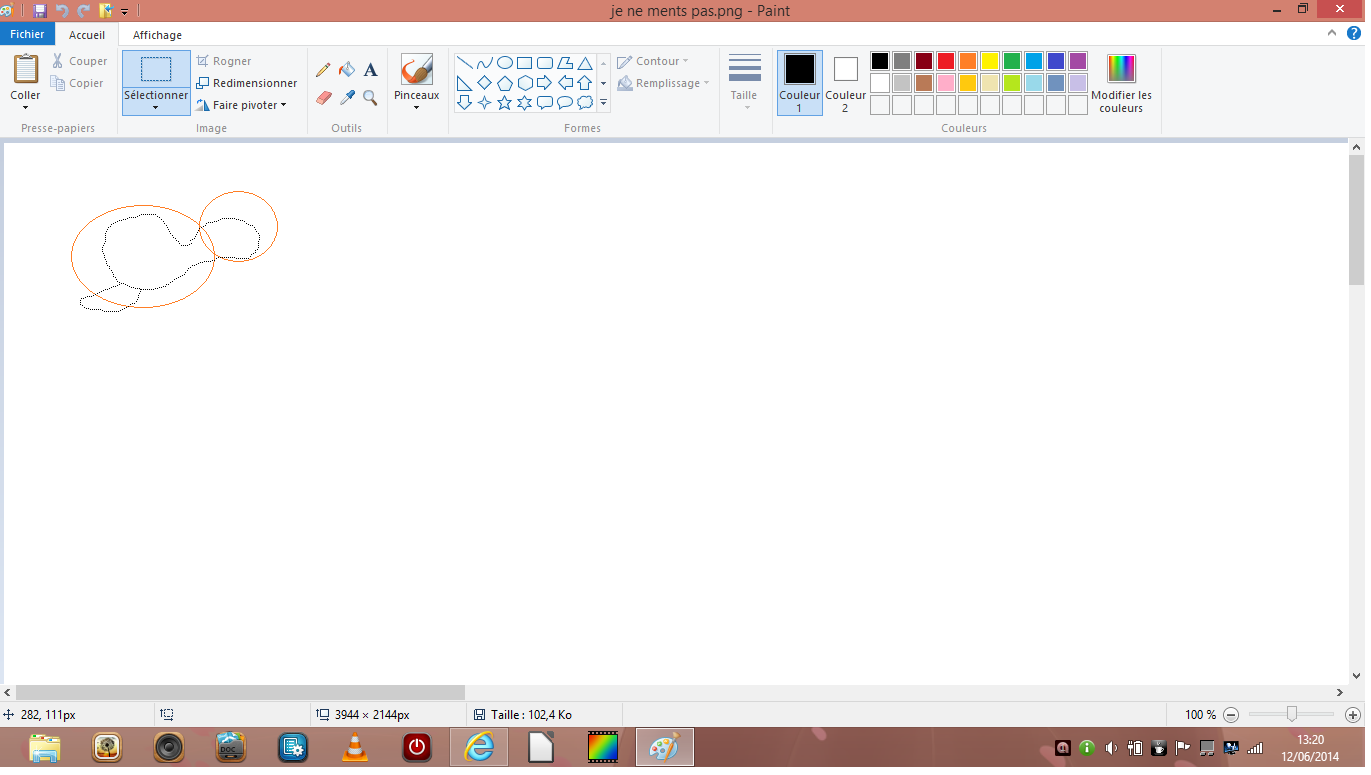Activate Couleur 2 as active color

coord(845,82)
